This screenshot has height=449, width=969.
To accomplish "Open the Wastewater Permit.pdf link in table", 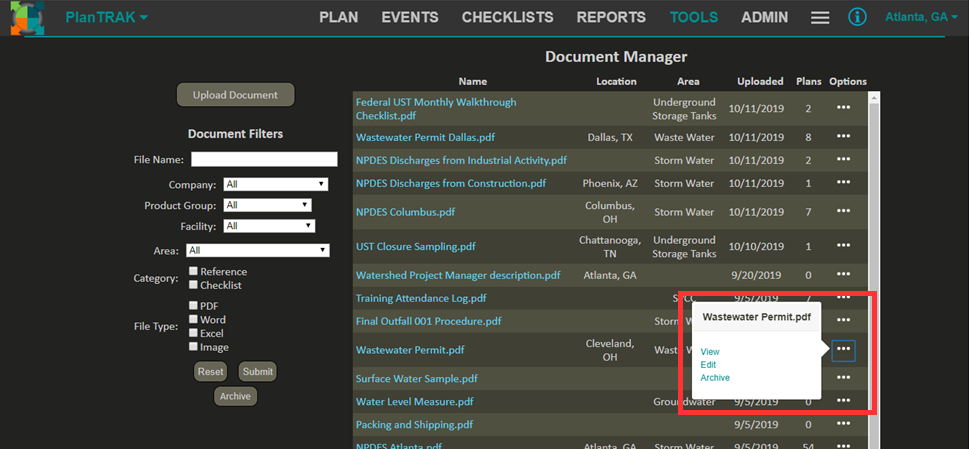I will click(410, 350).
